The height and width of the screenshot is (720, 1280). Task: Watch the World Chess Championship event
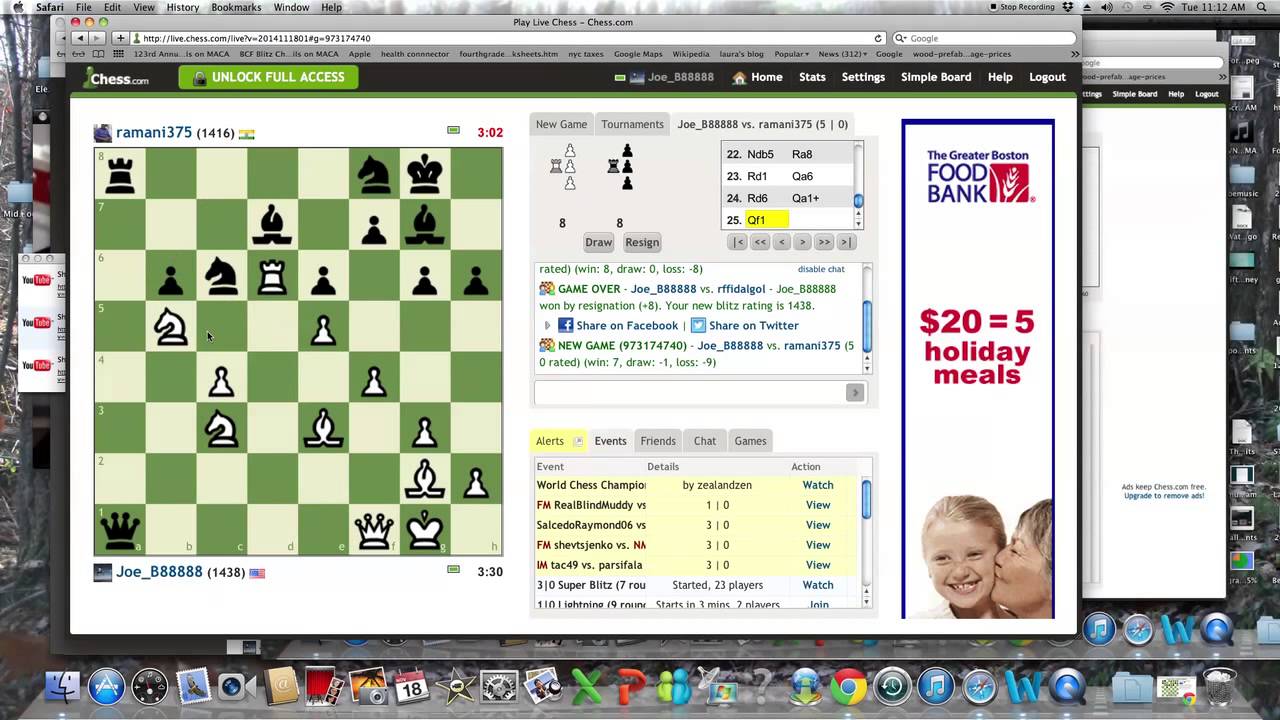pyautogui.click(x=818, y=485)
